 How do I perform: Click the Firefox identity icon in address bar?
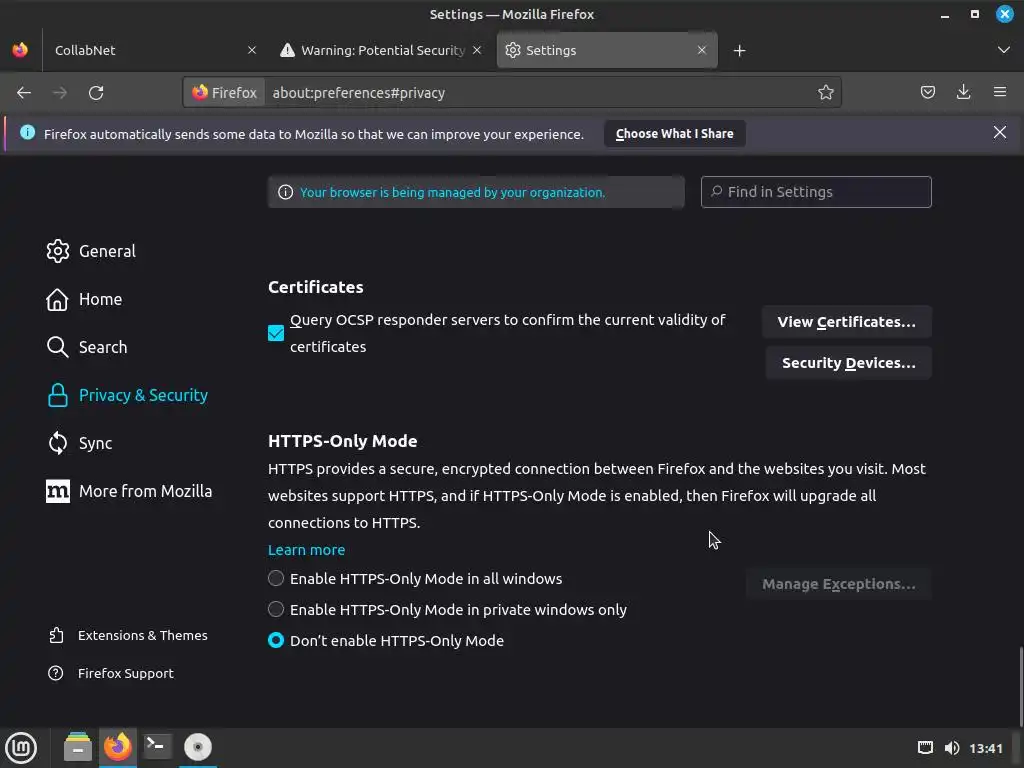click(225, 93)
